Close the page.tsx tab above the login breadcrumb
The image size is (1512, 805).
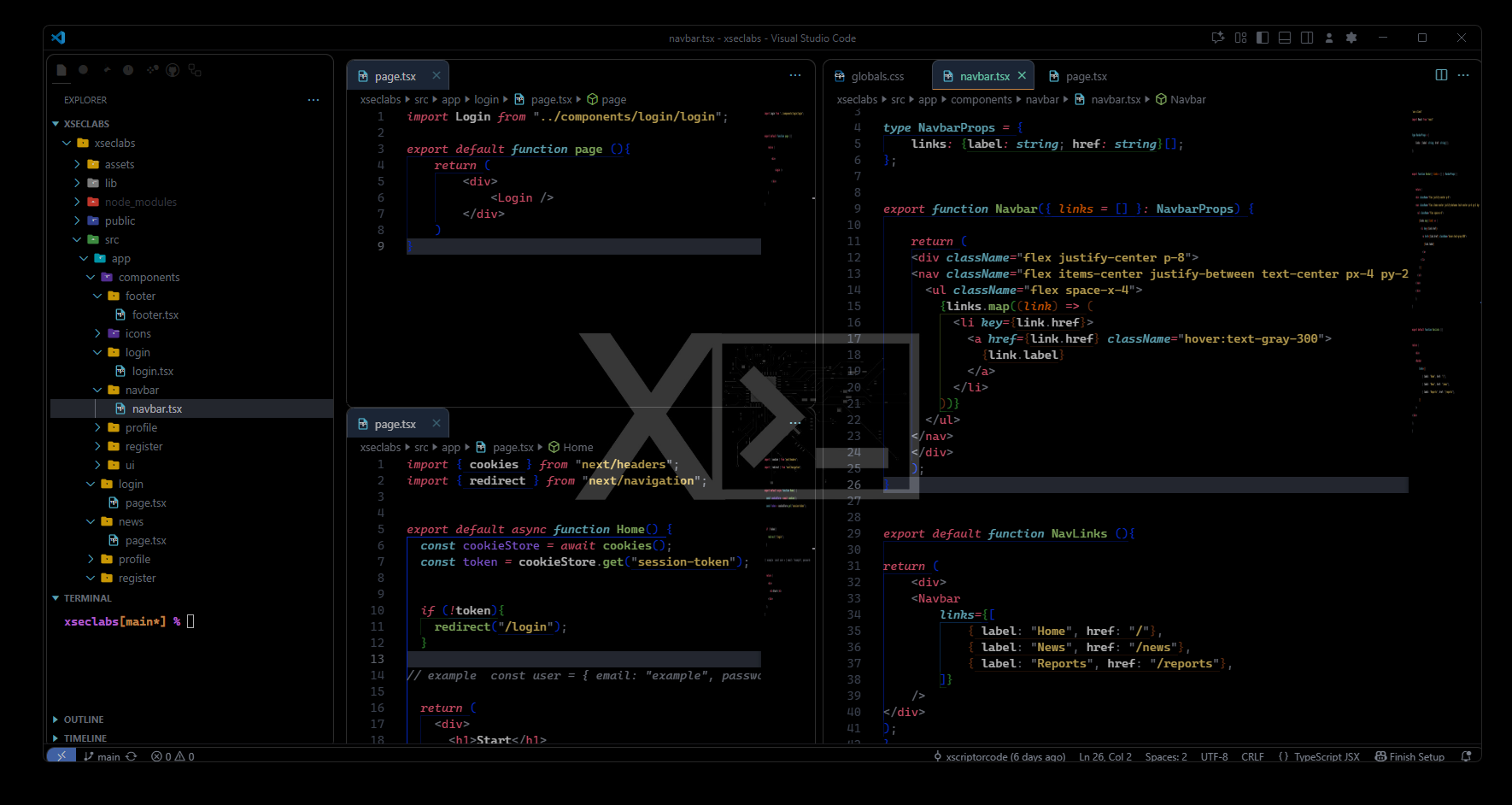[437, 75]
